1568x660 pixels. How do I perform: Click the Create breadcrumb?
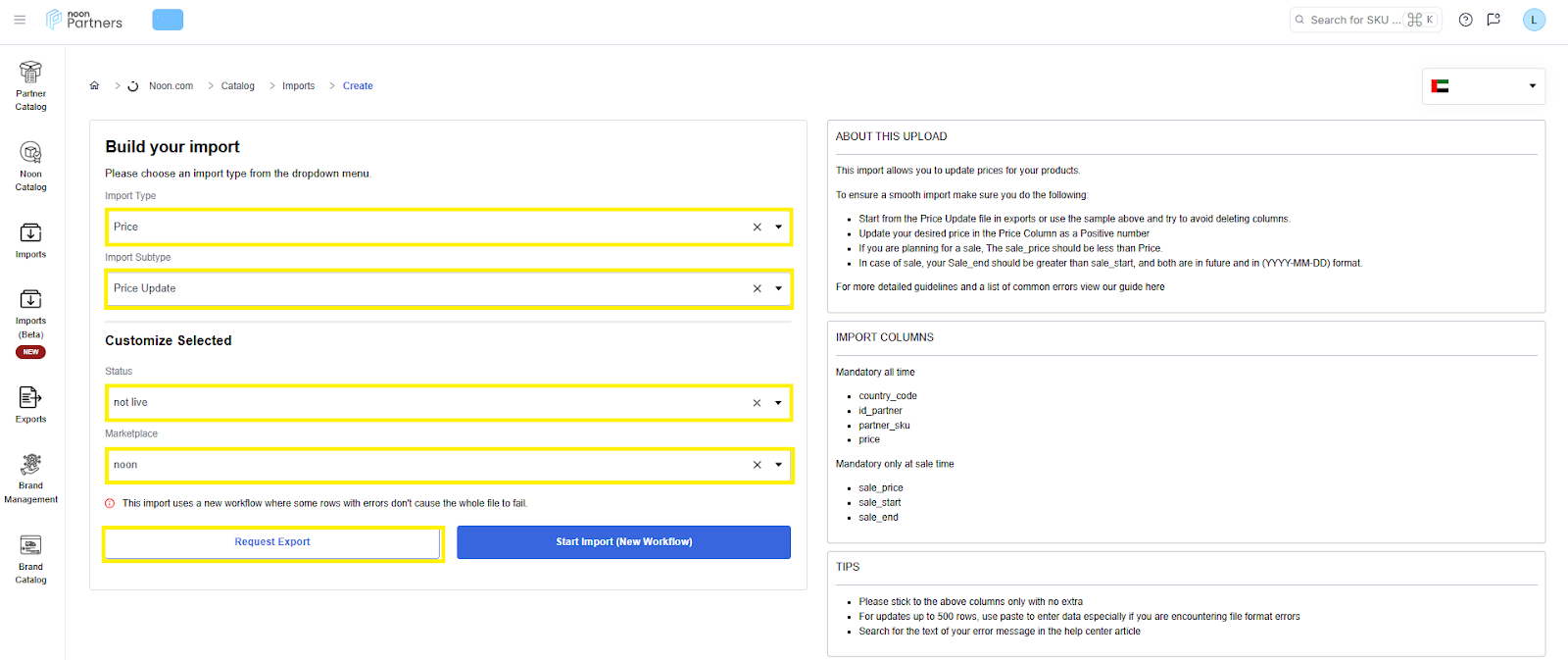pos(358,86)
